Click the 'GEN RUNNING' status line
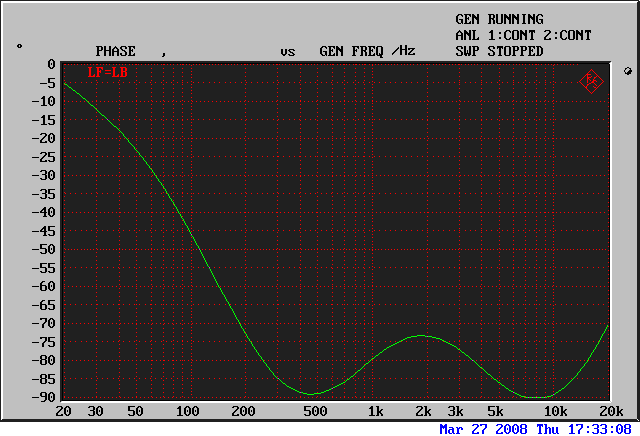The width and height of the screenshot is (640, 436). point(499,19)
